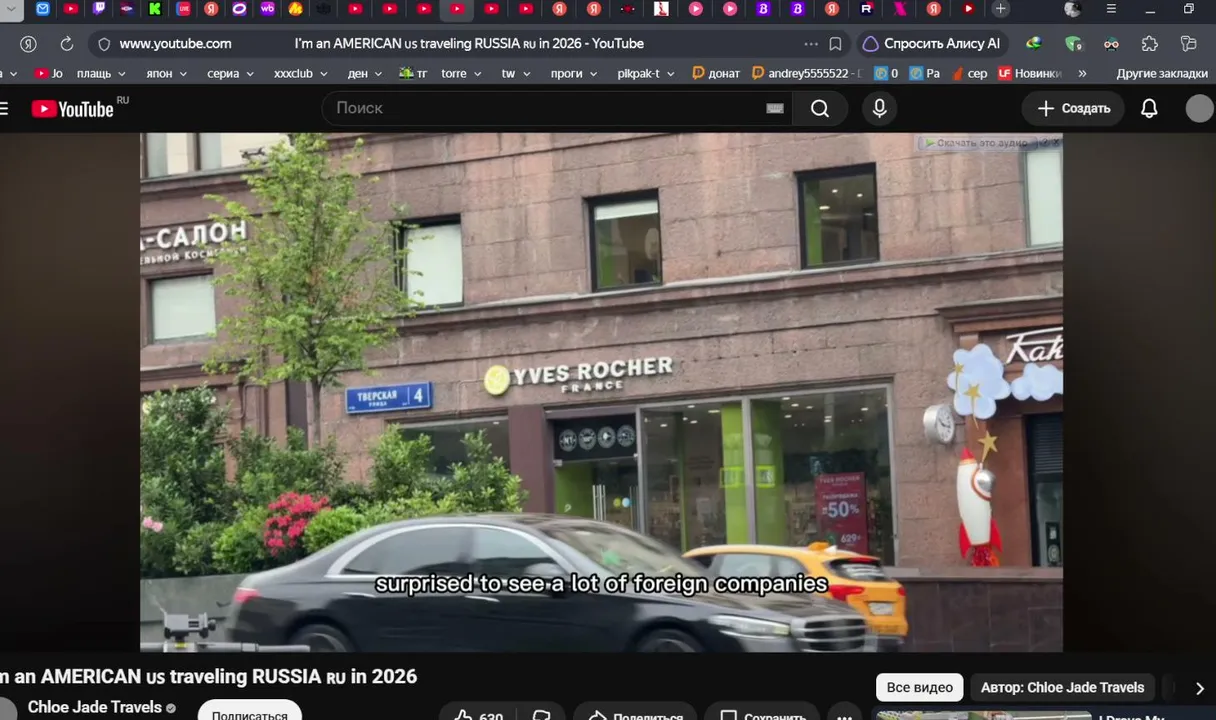Open the tab list chevron at left

pyautogui.click(x=11, y=9)
